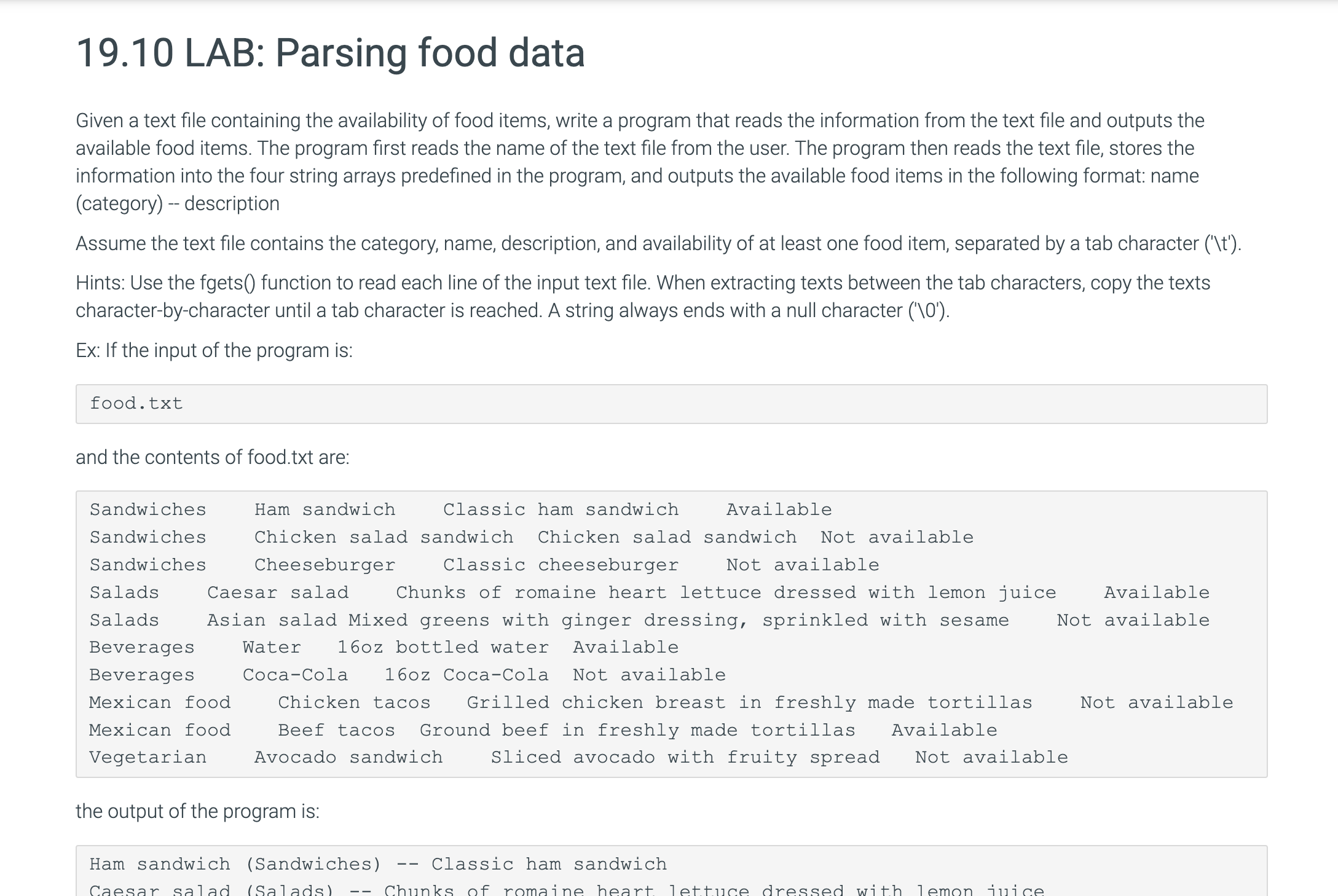Click the 'Vegetarian' category text
1338x896 pixels.
point(148,758)
